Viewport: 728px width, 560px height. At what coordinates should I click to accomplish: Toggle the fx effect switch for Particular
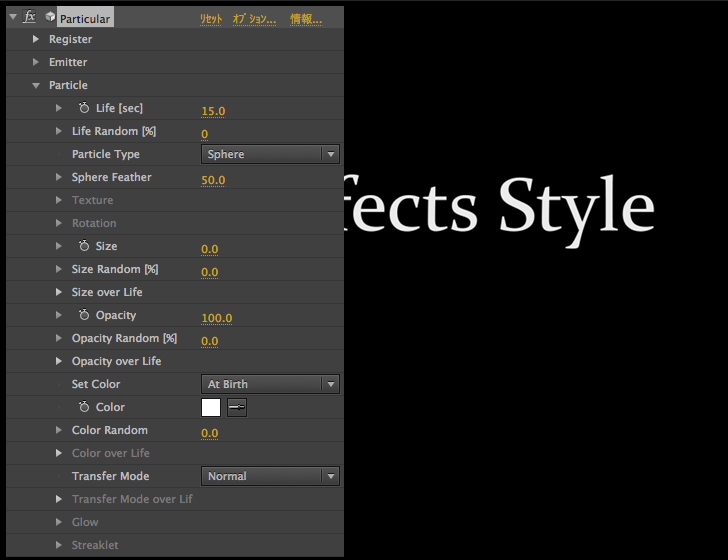pos(30,17)
